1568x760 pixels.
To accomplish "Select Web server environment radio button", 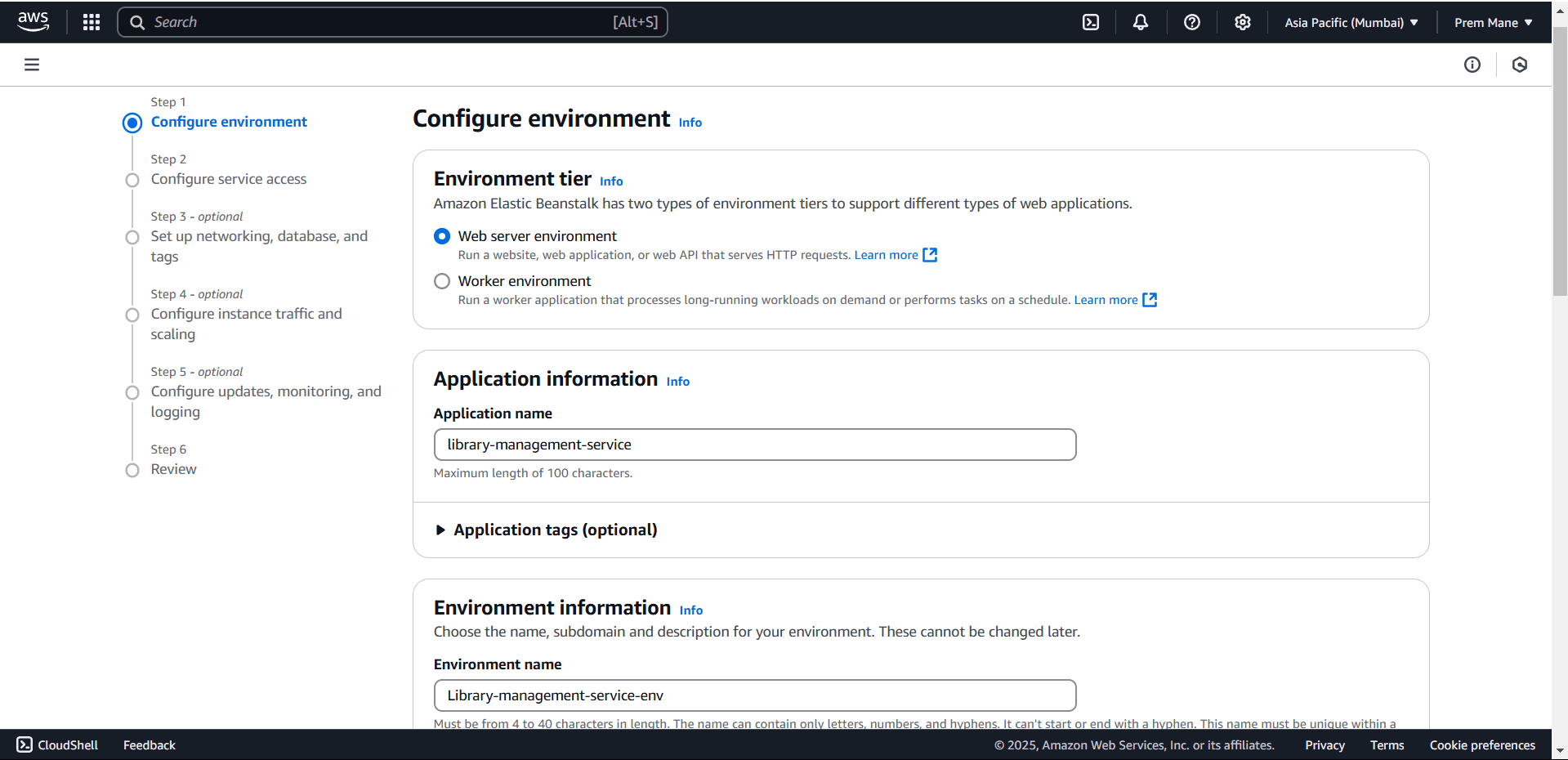I will coord(442,236).
